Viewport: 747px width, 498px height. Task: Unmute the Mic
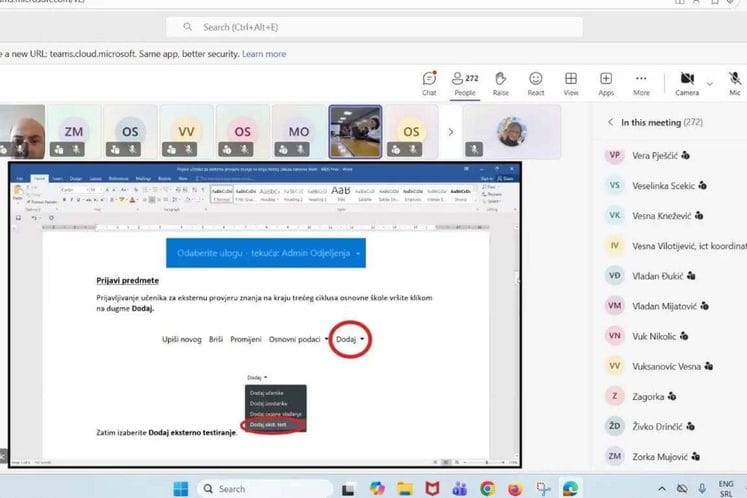click(735, 83)
